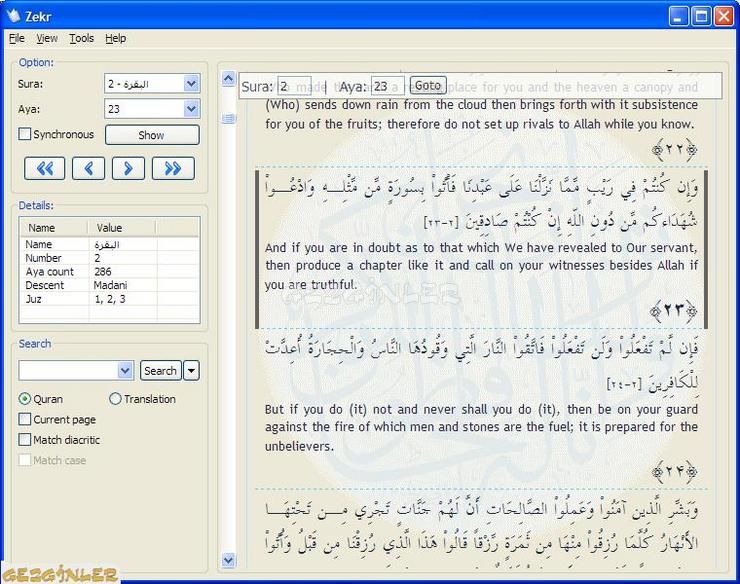This screenshot has width=740, height=584.
Task: Click the Goto button
Action: pyautogui.click(x=428, y=86)
